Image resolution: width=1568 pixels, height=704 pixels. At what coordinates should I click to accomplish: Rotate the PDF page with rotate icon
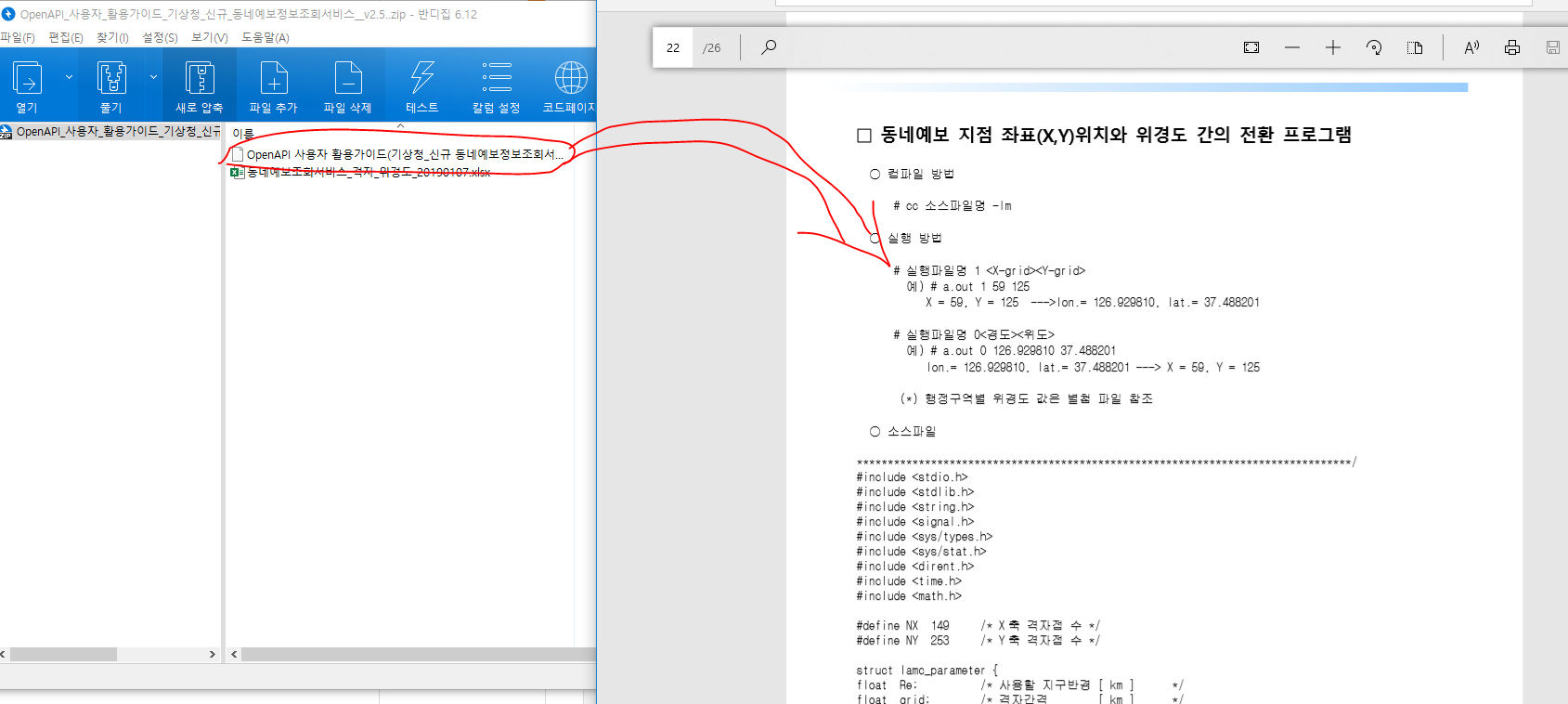pyautogui.click(x=1374, y=47)
